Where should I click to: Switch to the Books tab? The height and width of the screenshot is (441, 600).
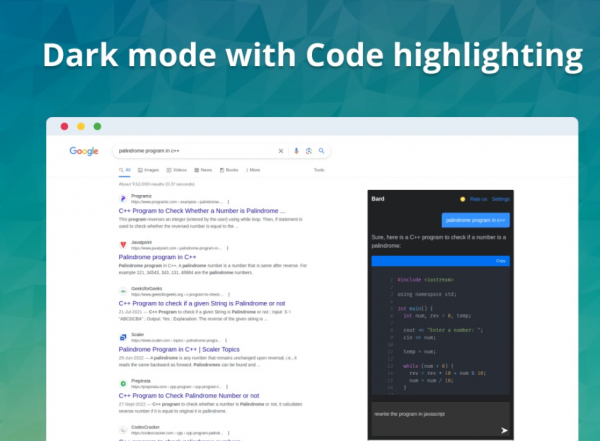tap(229, 170)
